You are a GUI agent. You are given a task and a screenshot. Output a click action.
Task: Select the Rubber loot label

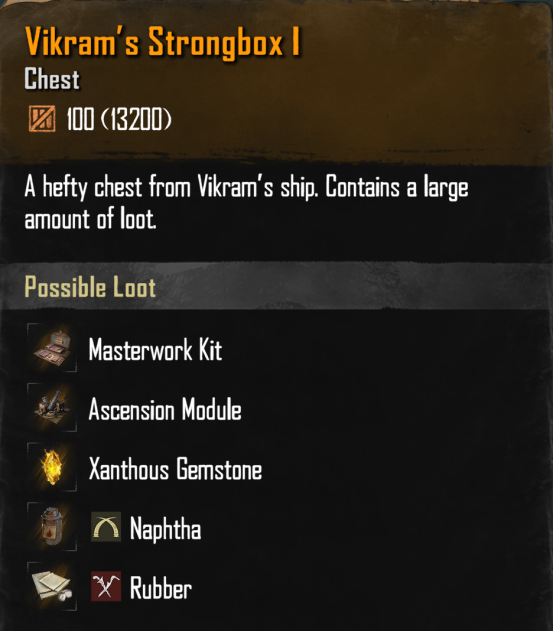pyautogui.click(x=160, y=588)
